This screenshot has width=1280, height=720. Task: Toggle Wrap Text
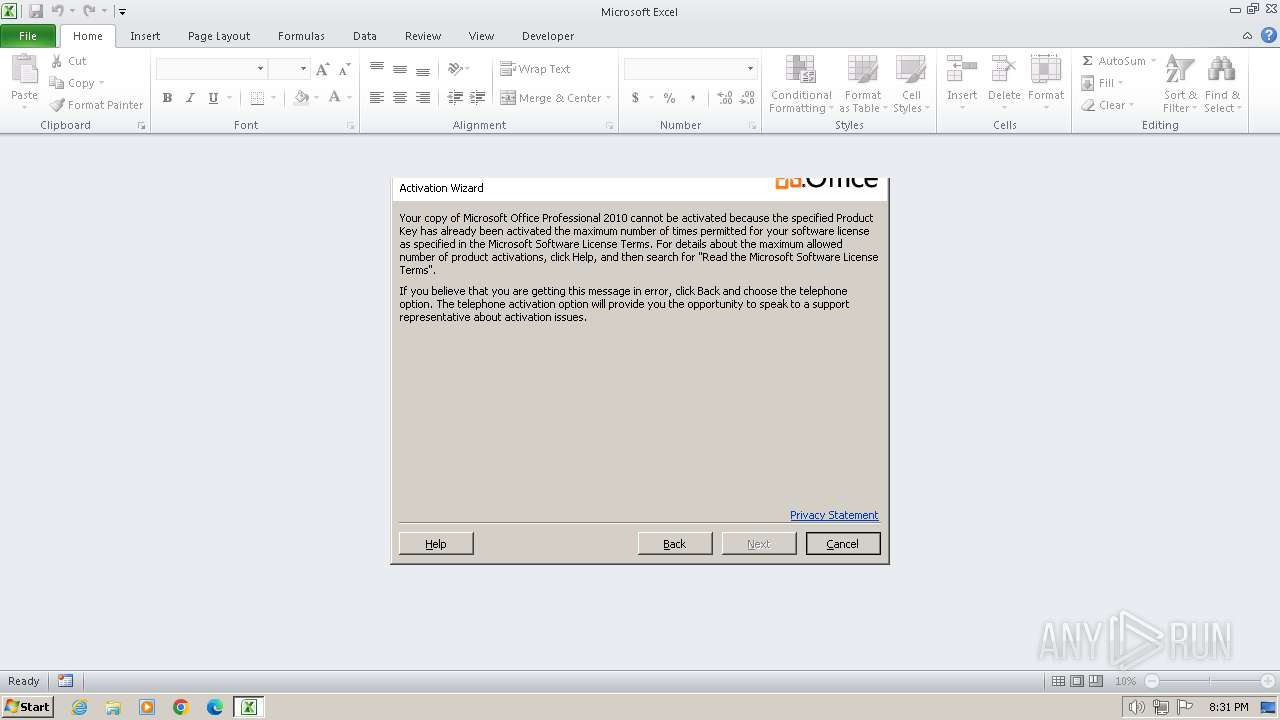pos(535,69)
